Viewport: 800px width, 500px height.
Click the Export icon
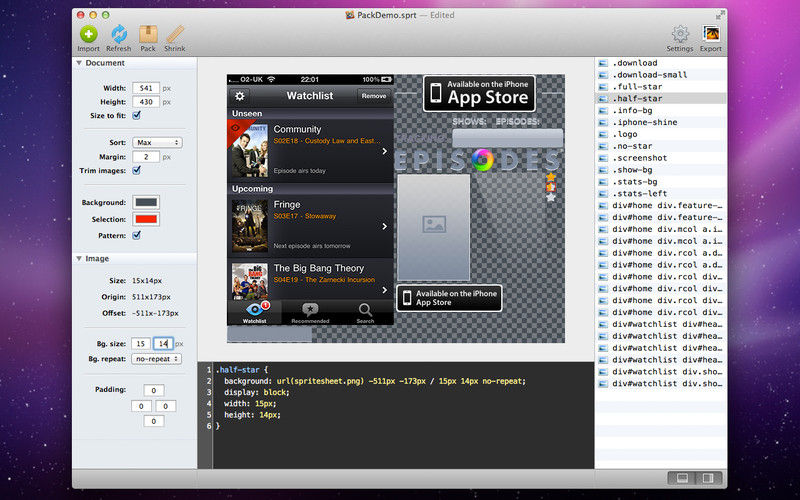pos(711,35)
